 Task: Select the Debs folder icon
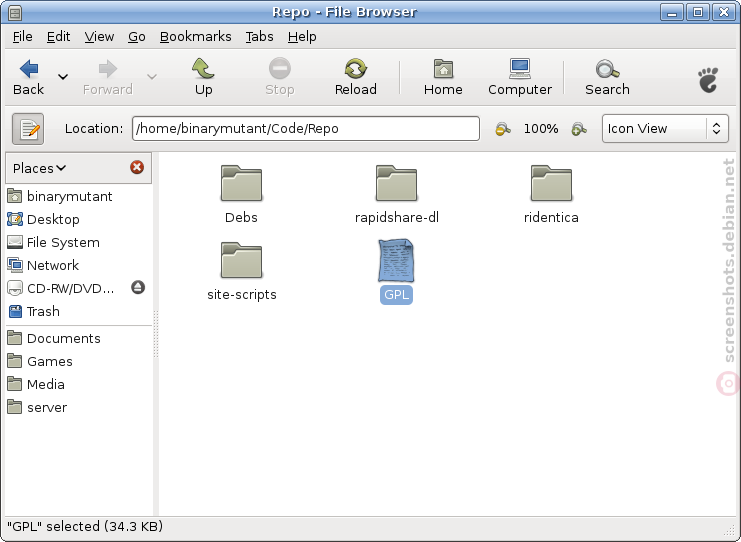pos(241,183)
